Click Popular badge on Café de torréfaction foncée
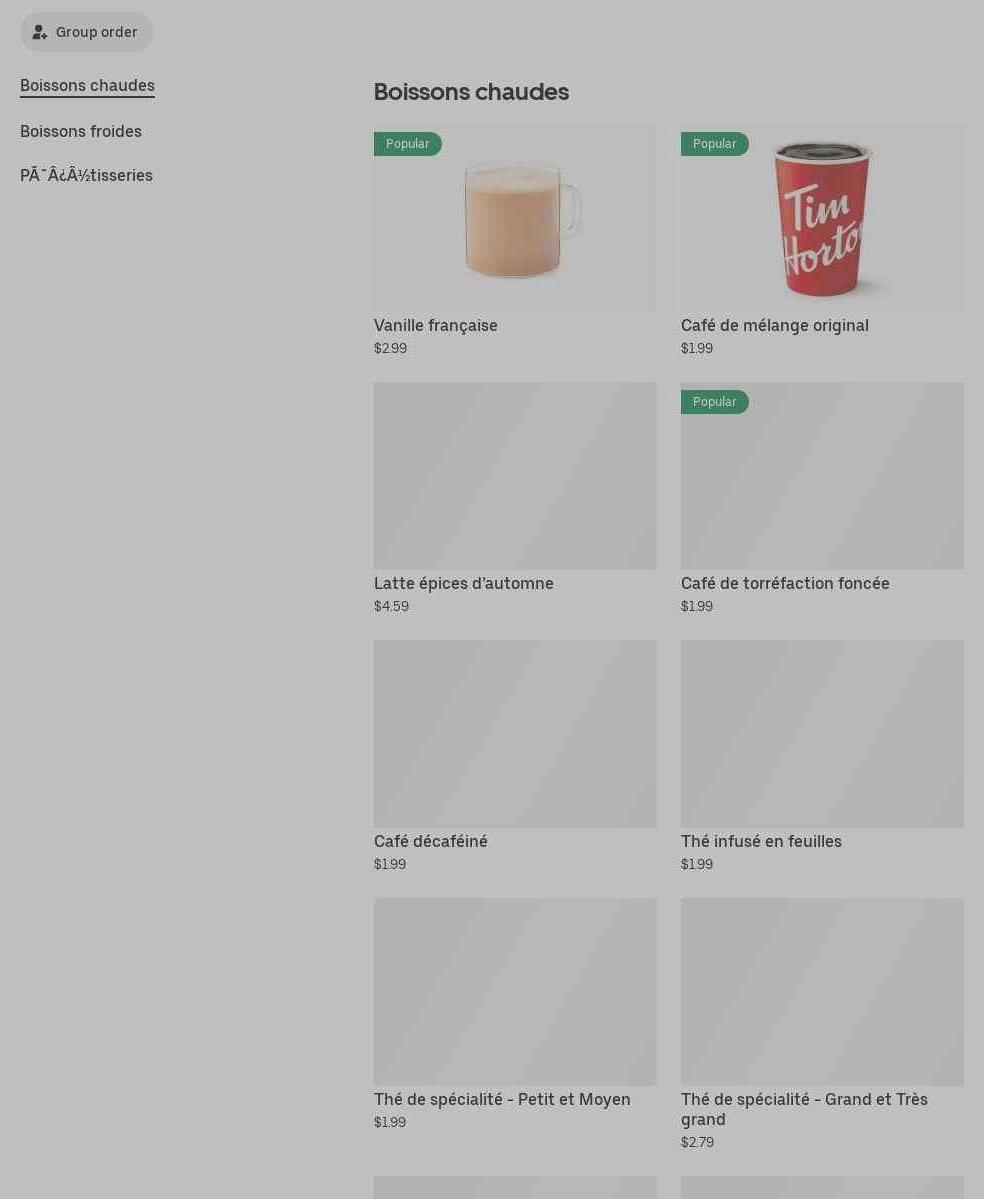 coord(714,402)
